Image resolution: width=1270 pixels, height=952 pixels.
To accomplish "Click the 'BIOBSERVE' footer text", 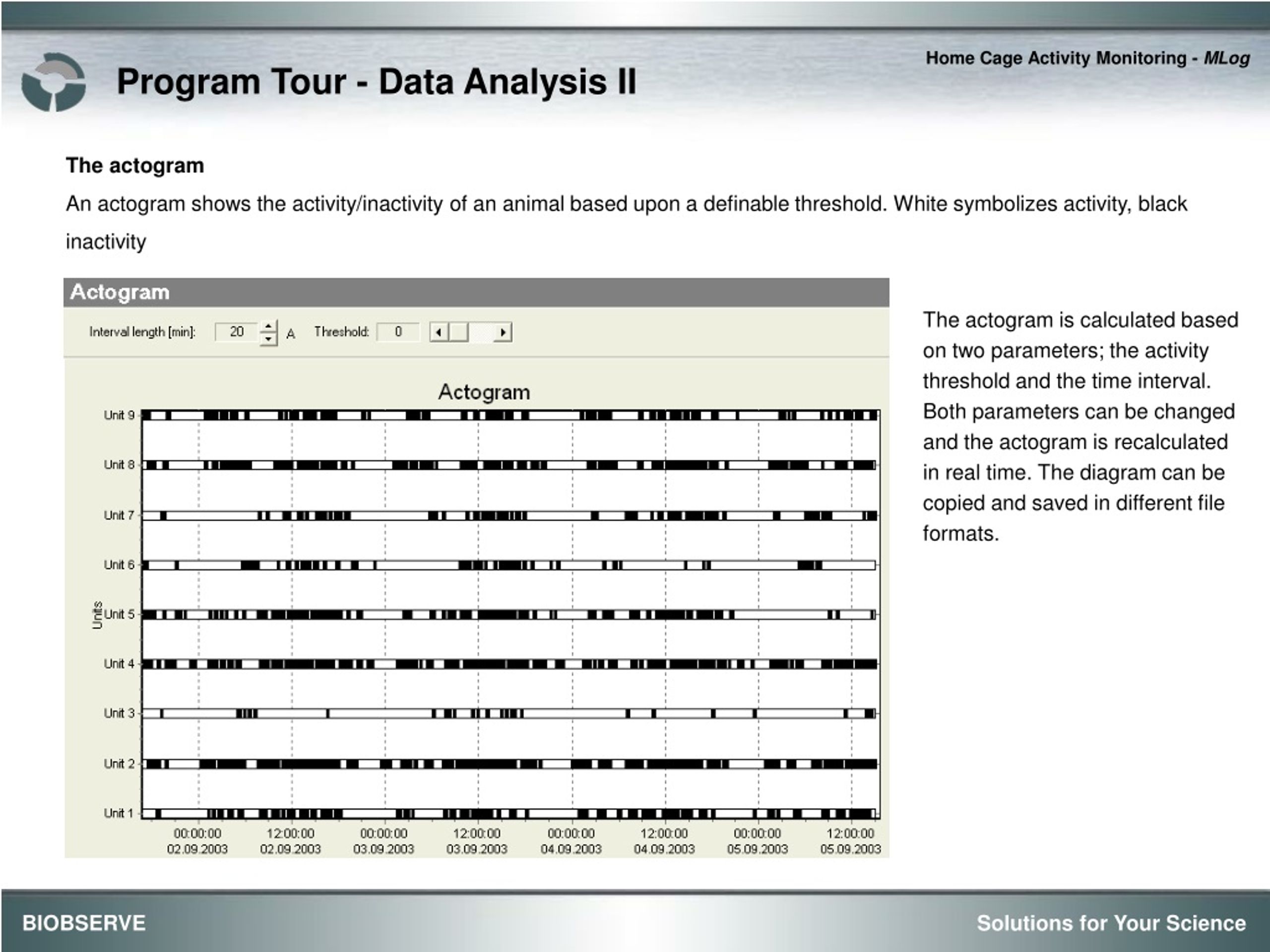I will [x=84, y=923].
